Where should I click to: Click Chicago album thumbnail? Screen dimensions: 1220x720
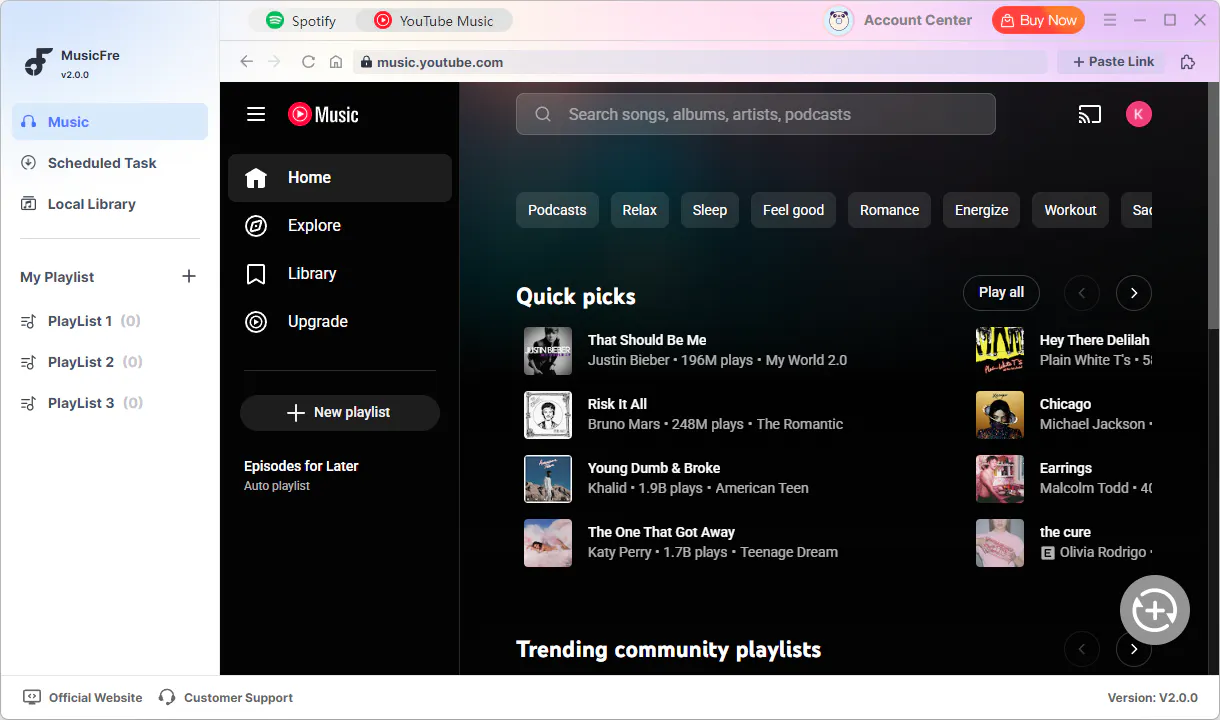click(x=1000, y=415)
